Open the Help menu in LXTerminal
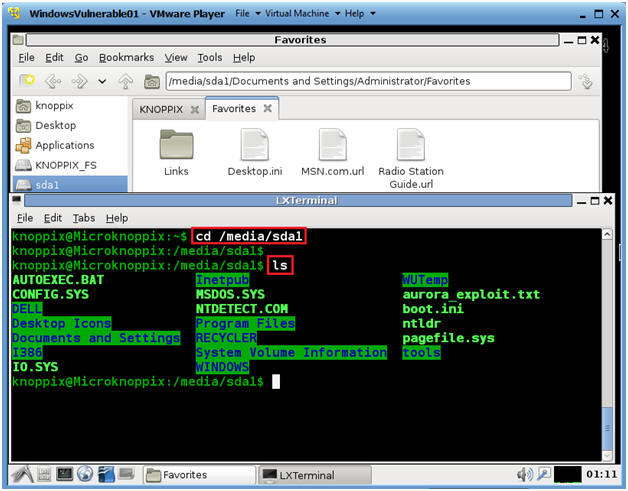Screen dimensions: 628x491 [x=117, y=218]
